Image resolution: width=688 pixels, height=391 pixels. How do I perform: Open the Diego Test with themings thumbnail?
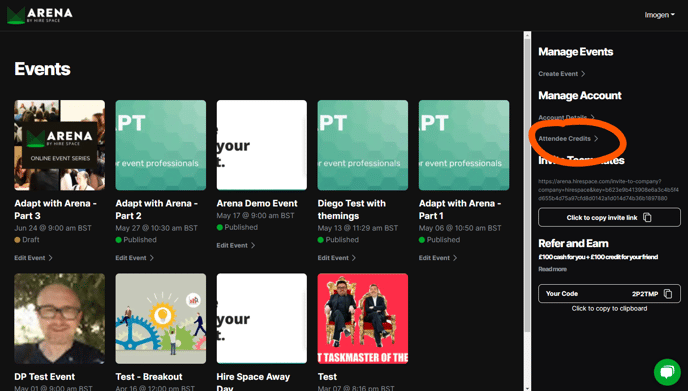[x=363, y=145]
